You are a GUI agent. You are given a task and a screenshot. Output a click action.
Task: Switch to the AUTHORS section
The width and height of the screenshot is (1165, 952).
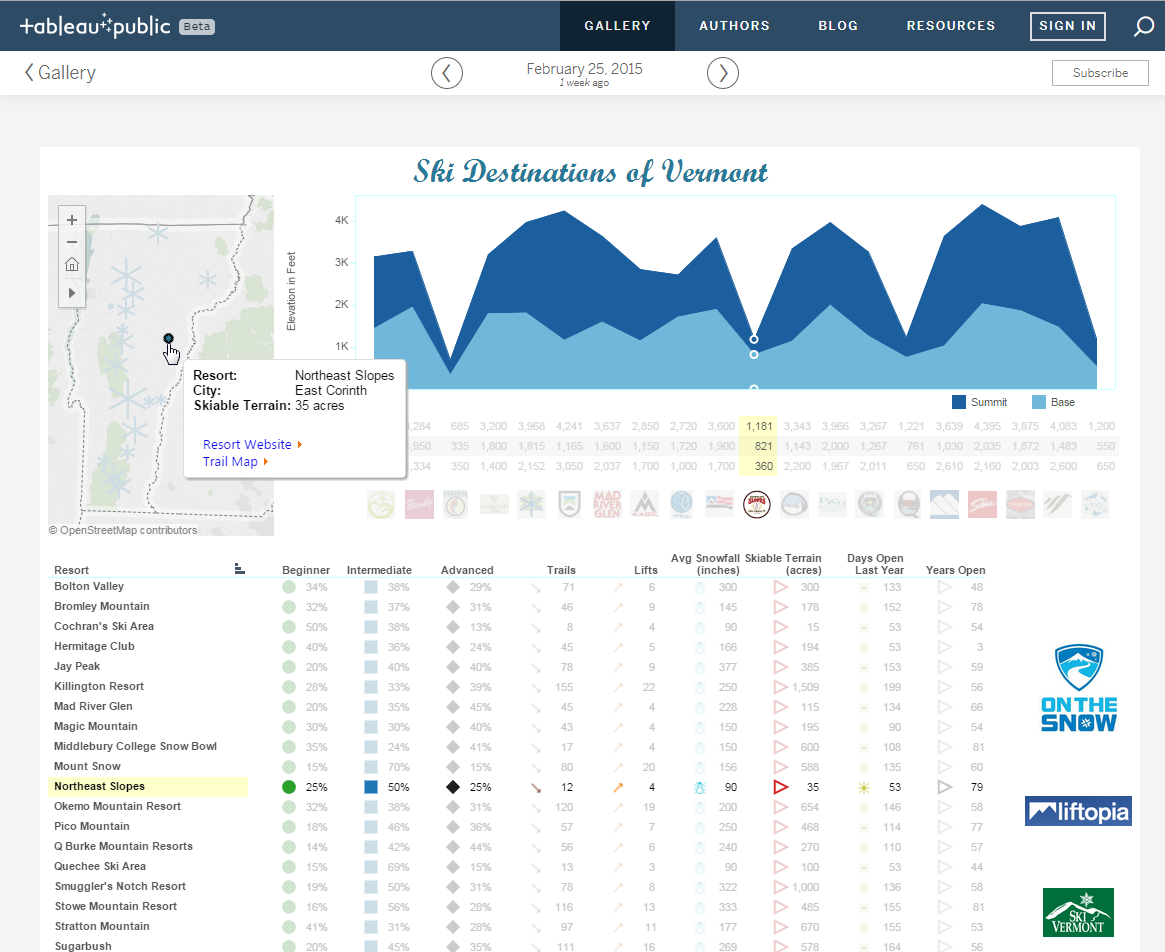click(x=734, y=25)
